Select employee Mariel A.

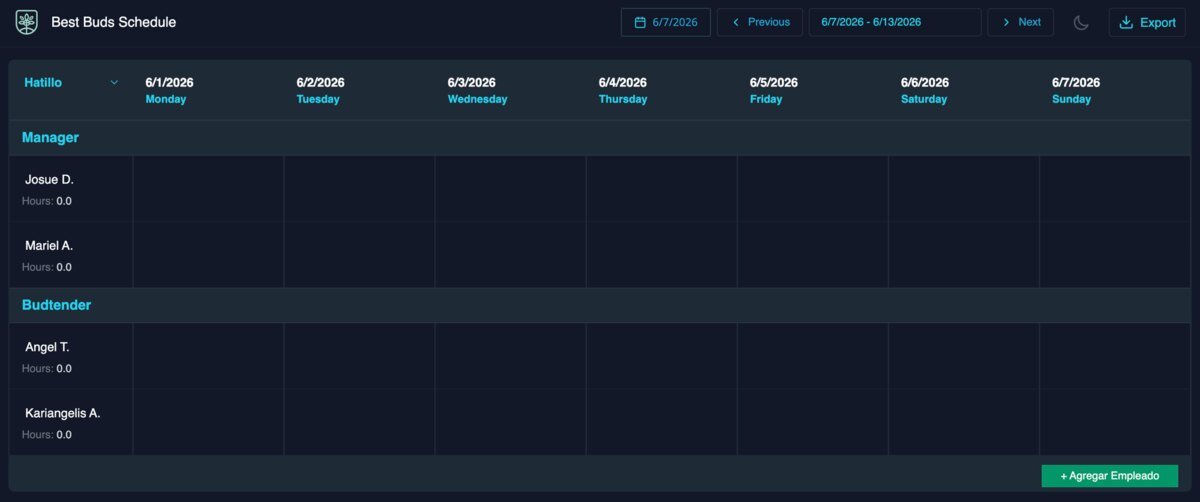click(x=49, y=246)
